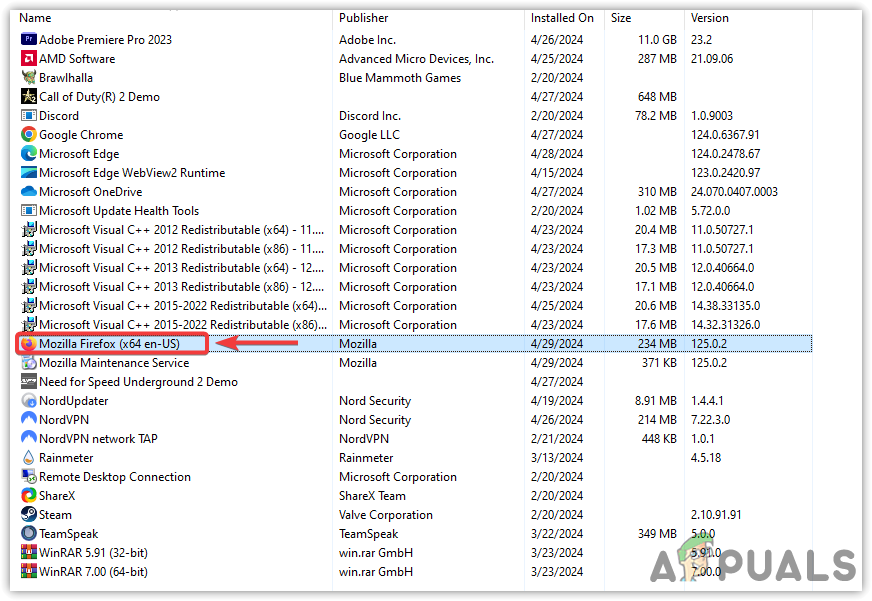This screenshot has width=872, height=601.
Task: Click the 11.0 GB size value
Action: click(x=657, y=40)
